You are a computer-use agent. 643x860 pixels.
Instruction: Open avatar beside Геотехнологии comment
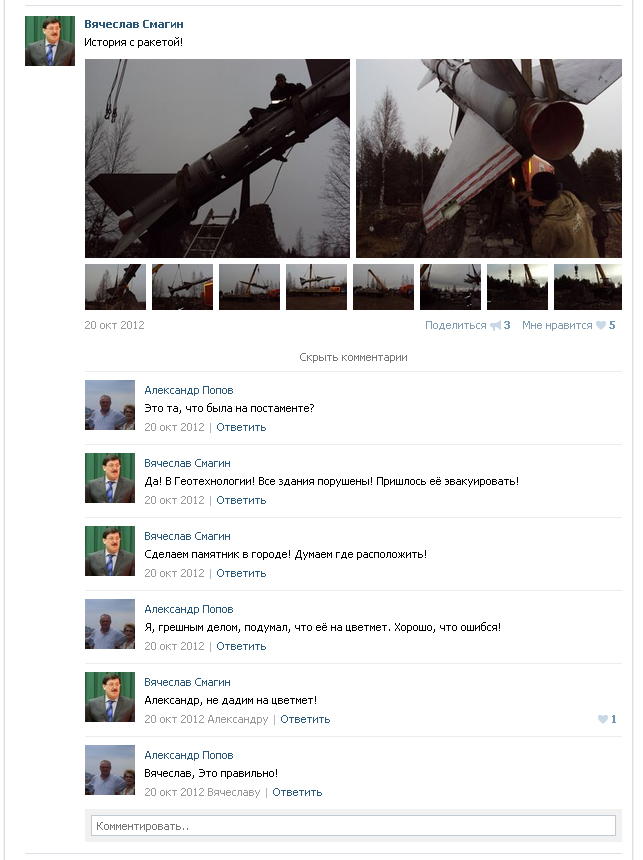[x=110, y=478]
